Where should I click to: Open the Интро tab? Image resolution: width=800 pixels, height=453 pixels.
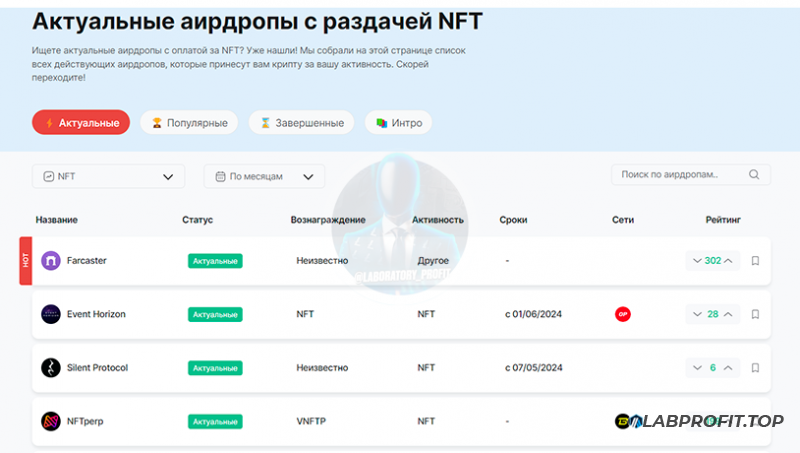click(x=398, y=123)
